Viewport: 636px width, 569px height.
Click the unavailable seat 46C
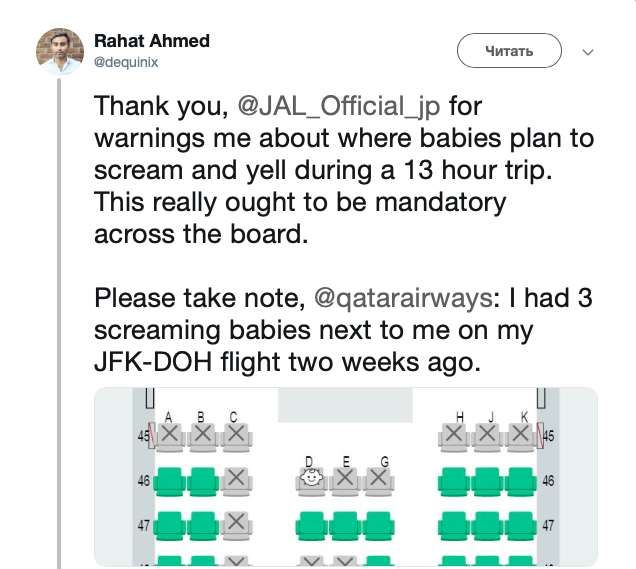236,481
